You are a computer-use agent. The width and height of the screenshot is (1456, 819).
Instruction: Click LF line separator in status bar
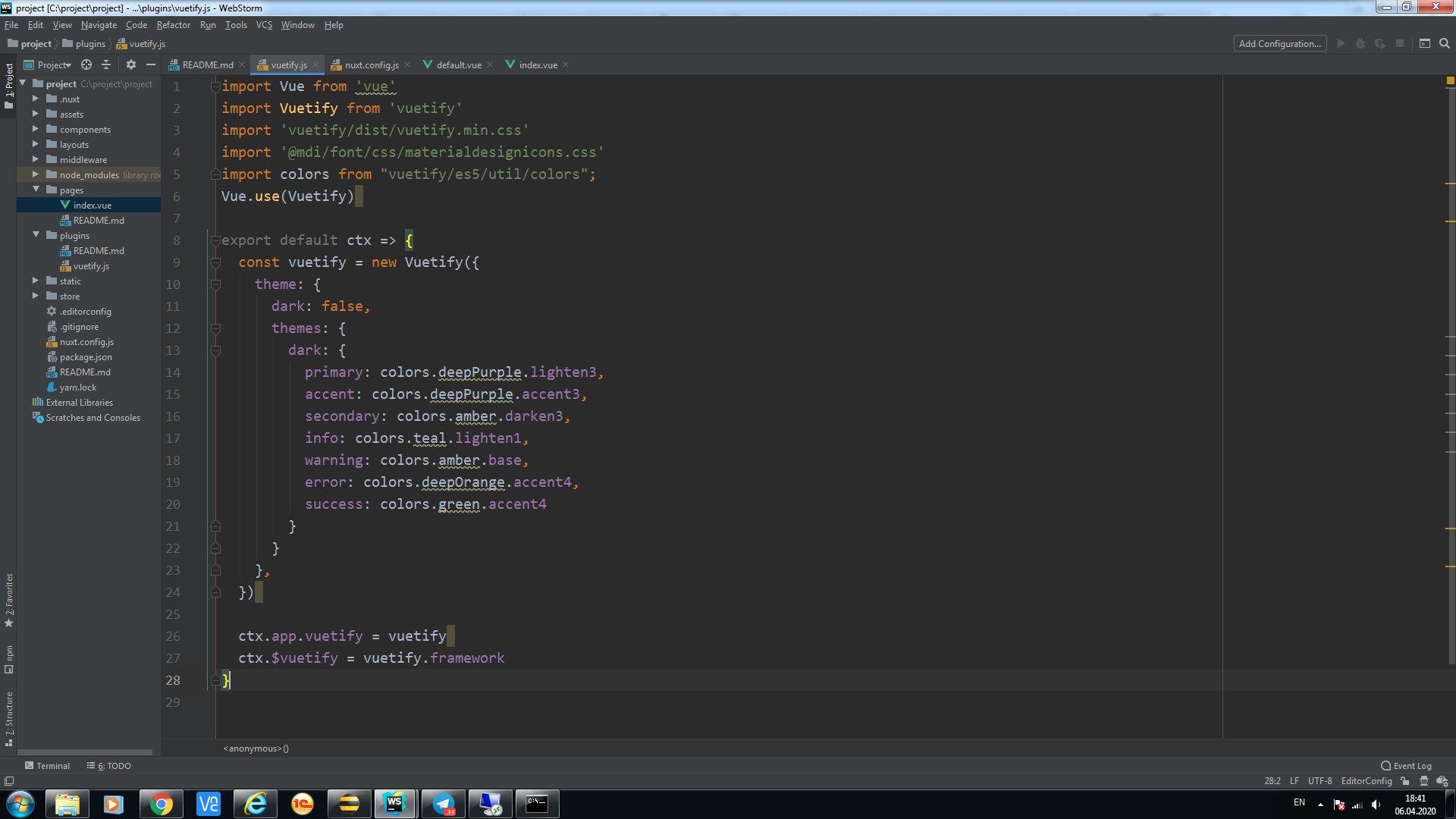click(1294, 781)
